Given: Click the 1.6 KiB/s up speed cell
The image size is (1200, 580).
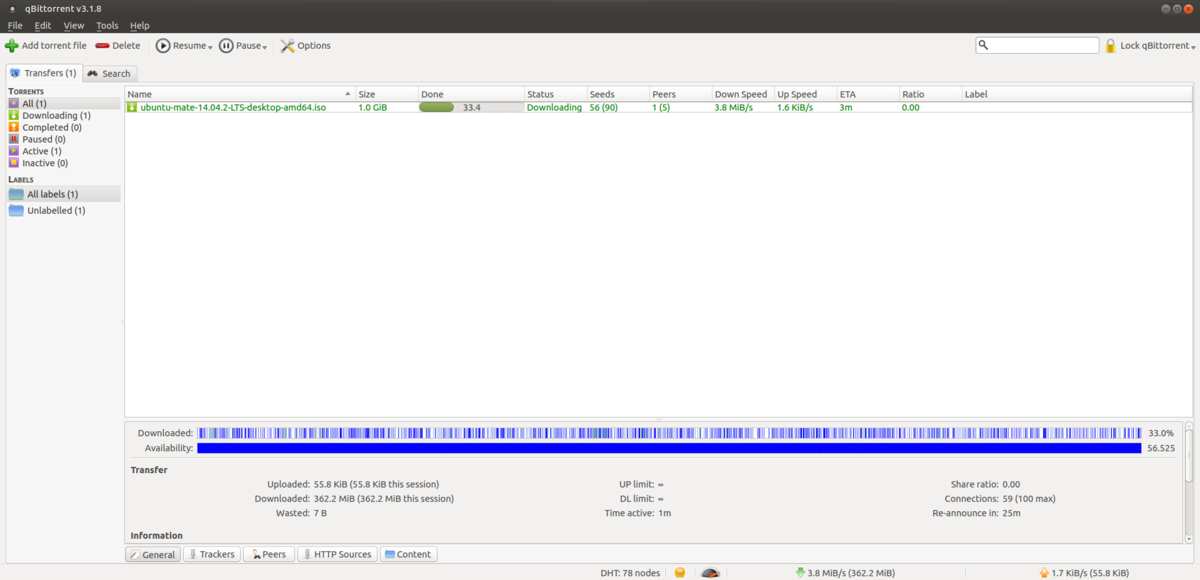Looking at the screenshot, I should point(795,107).
